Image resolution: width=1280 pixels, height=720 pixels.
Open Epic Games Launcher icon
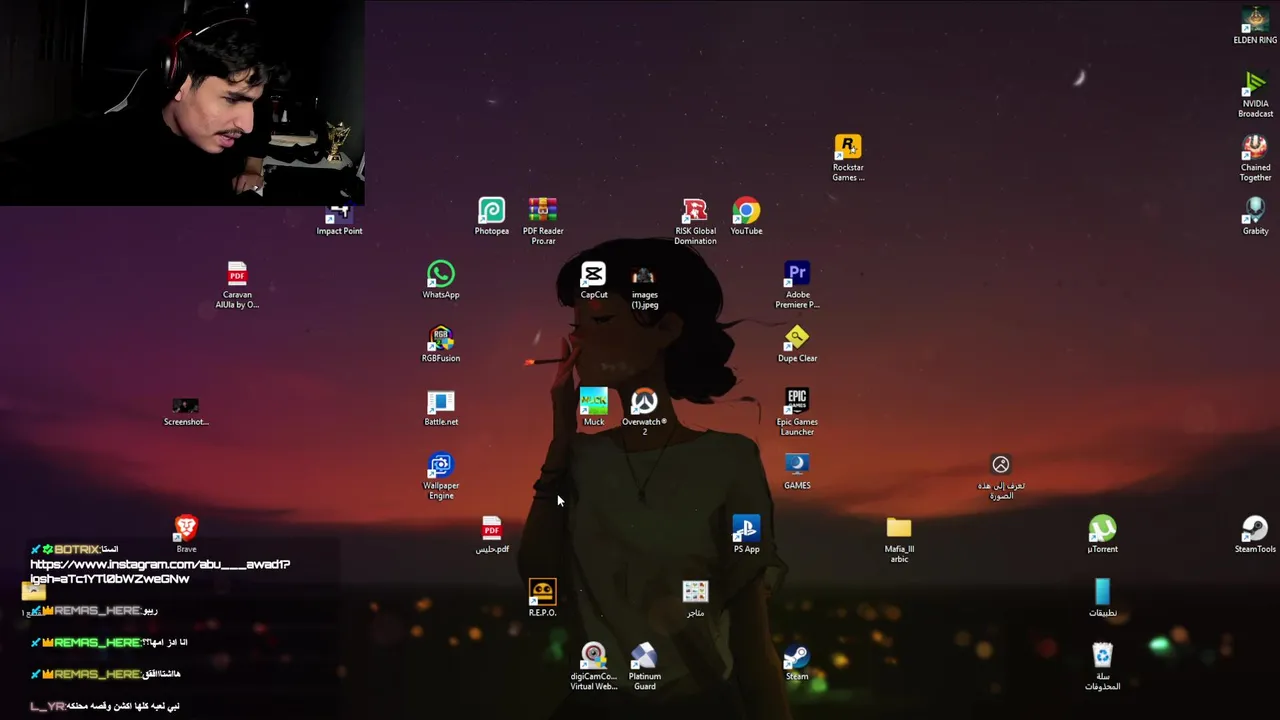point(797,412)
